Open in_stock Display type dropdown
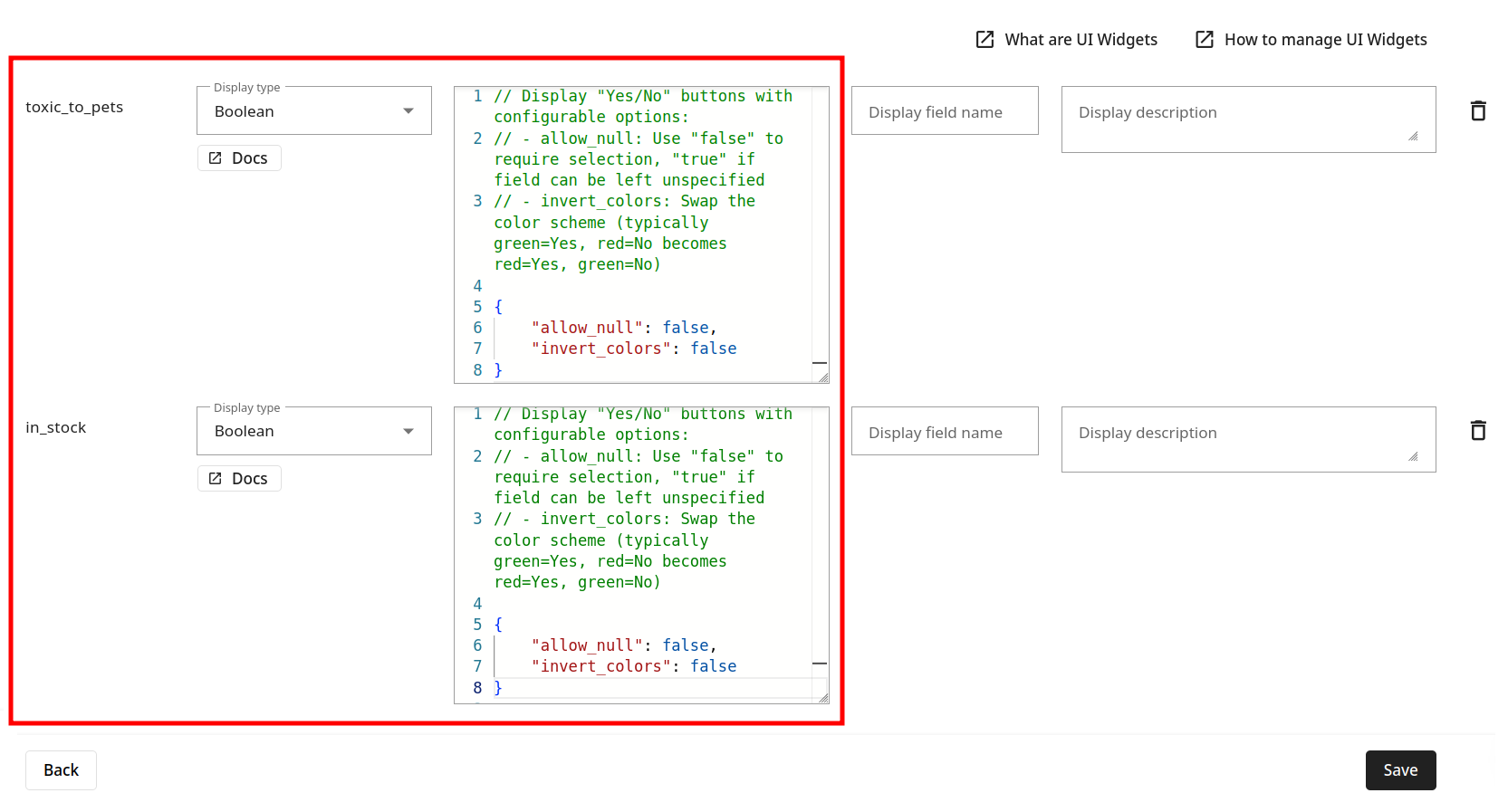Screen dimensions: 1508x812 tap(313, 432)
